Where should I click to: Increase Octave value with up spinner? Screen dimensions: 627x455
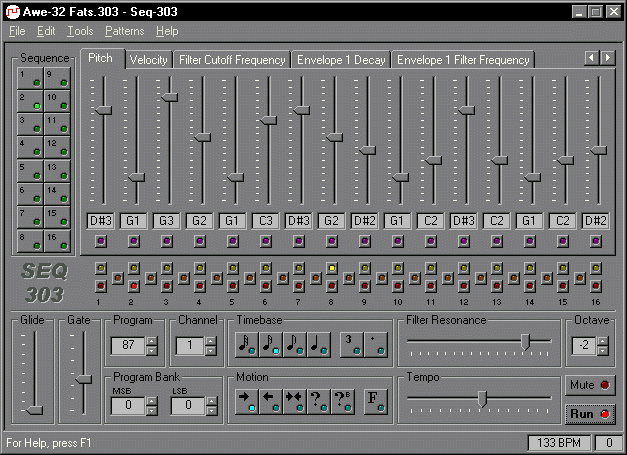603,341
